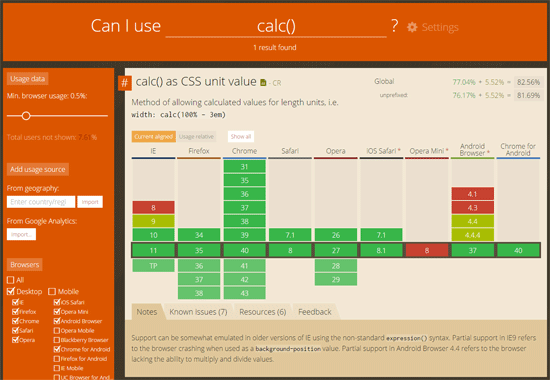Click the IE column header
Screen dimensions: 550x380
coord(153,151)
